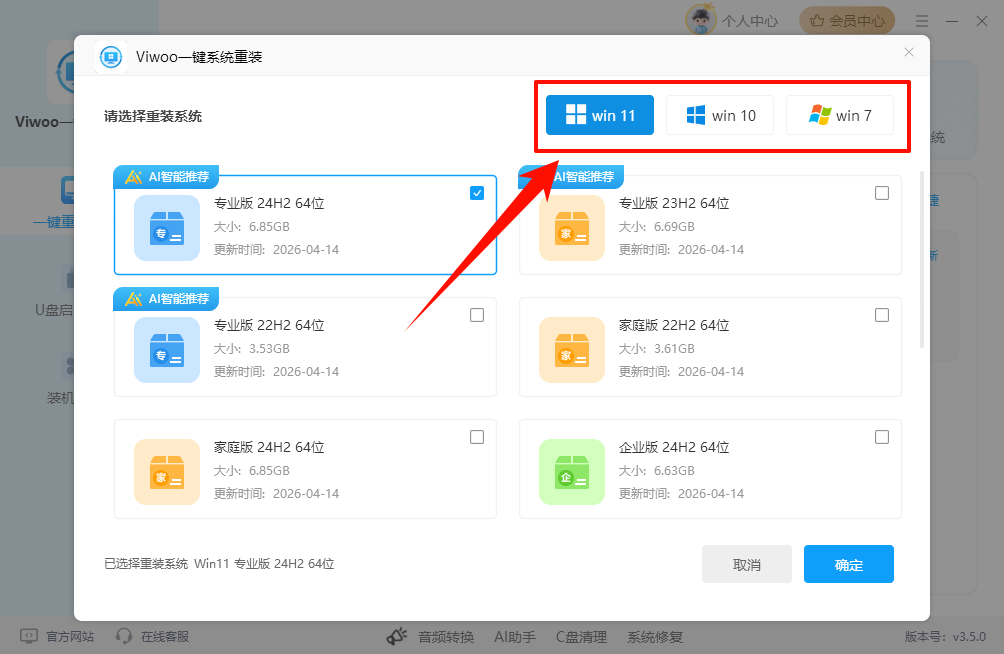1004x654 pixels.
Task: Click the 大小: 3.53GB text
Action: tap(252, 348)
